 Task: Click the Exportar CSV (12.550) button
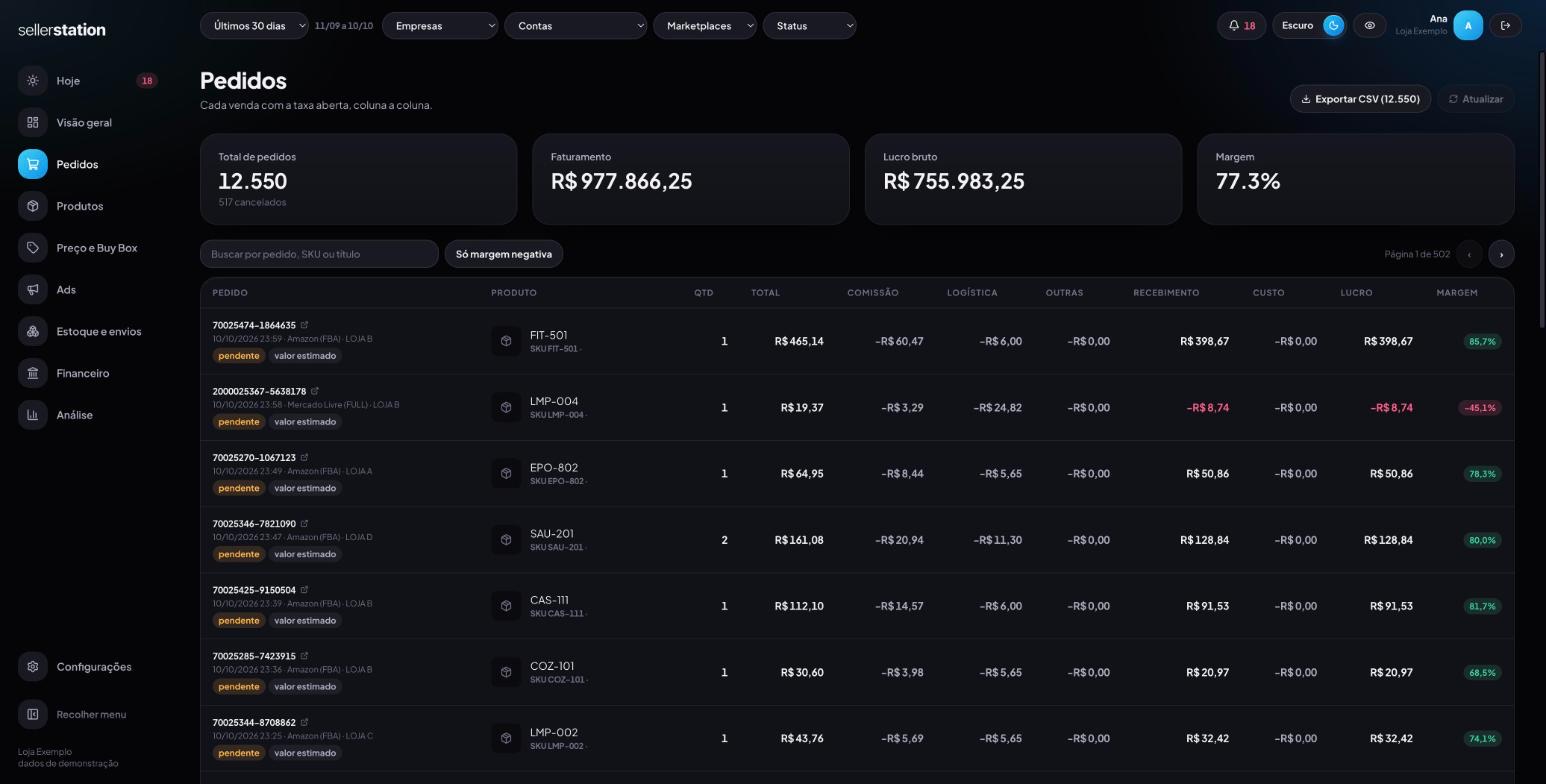(x=1361, y=99)
